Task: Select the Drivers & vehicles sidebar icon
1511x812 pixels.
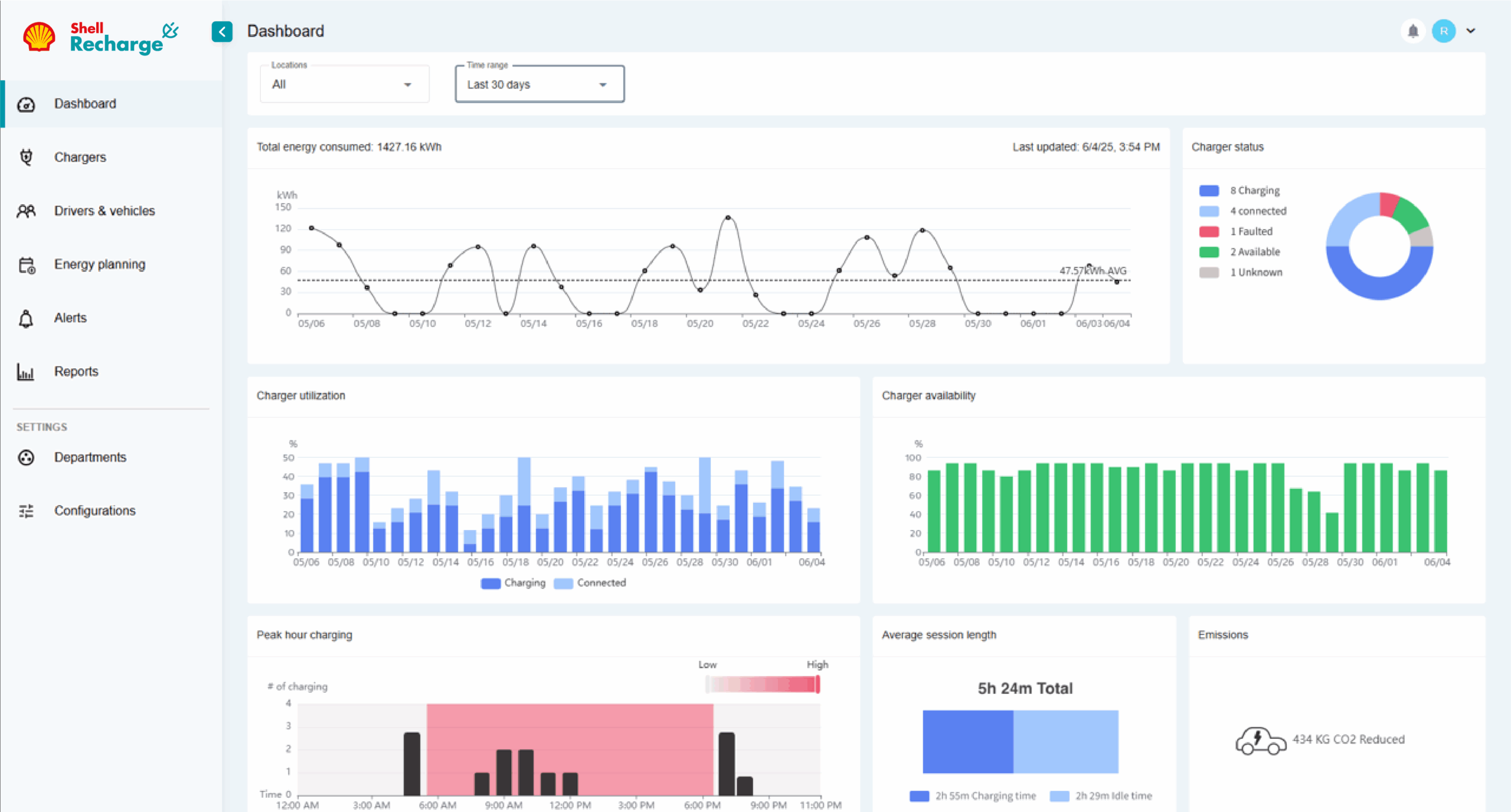Action: [x=26, y=211]
